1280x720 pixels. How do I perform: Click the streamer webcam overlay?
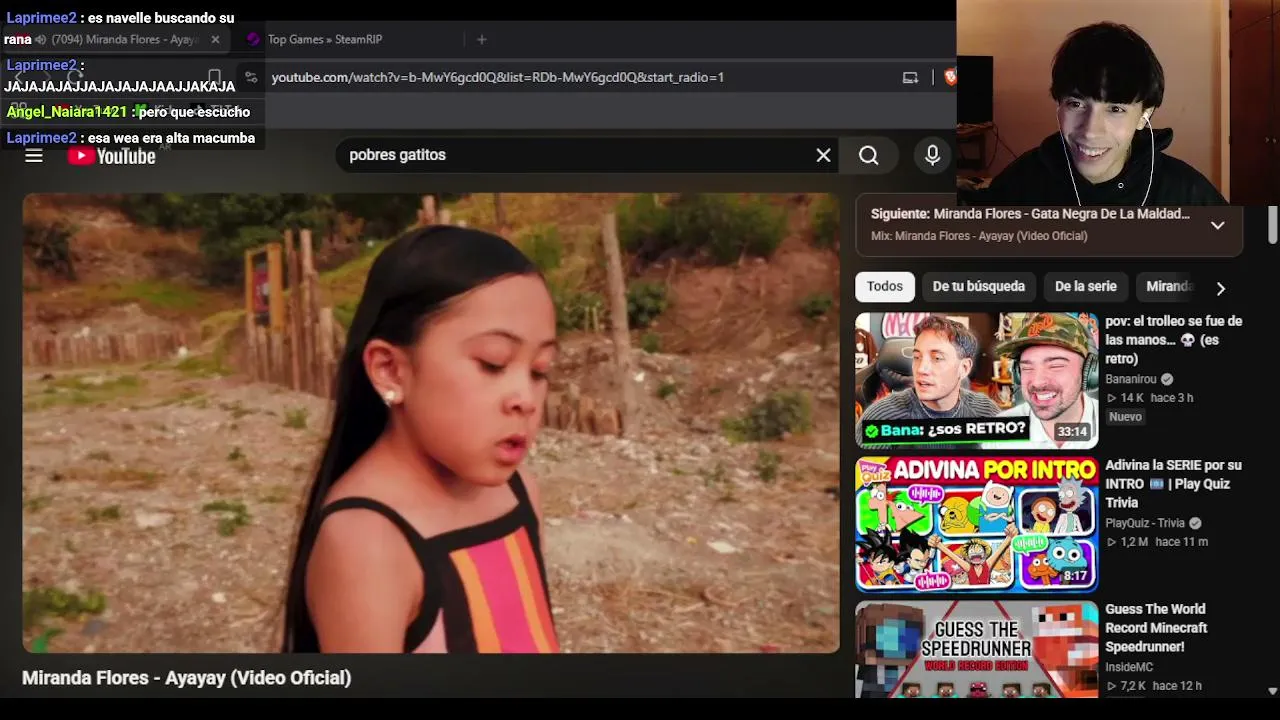1118,103
